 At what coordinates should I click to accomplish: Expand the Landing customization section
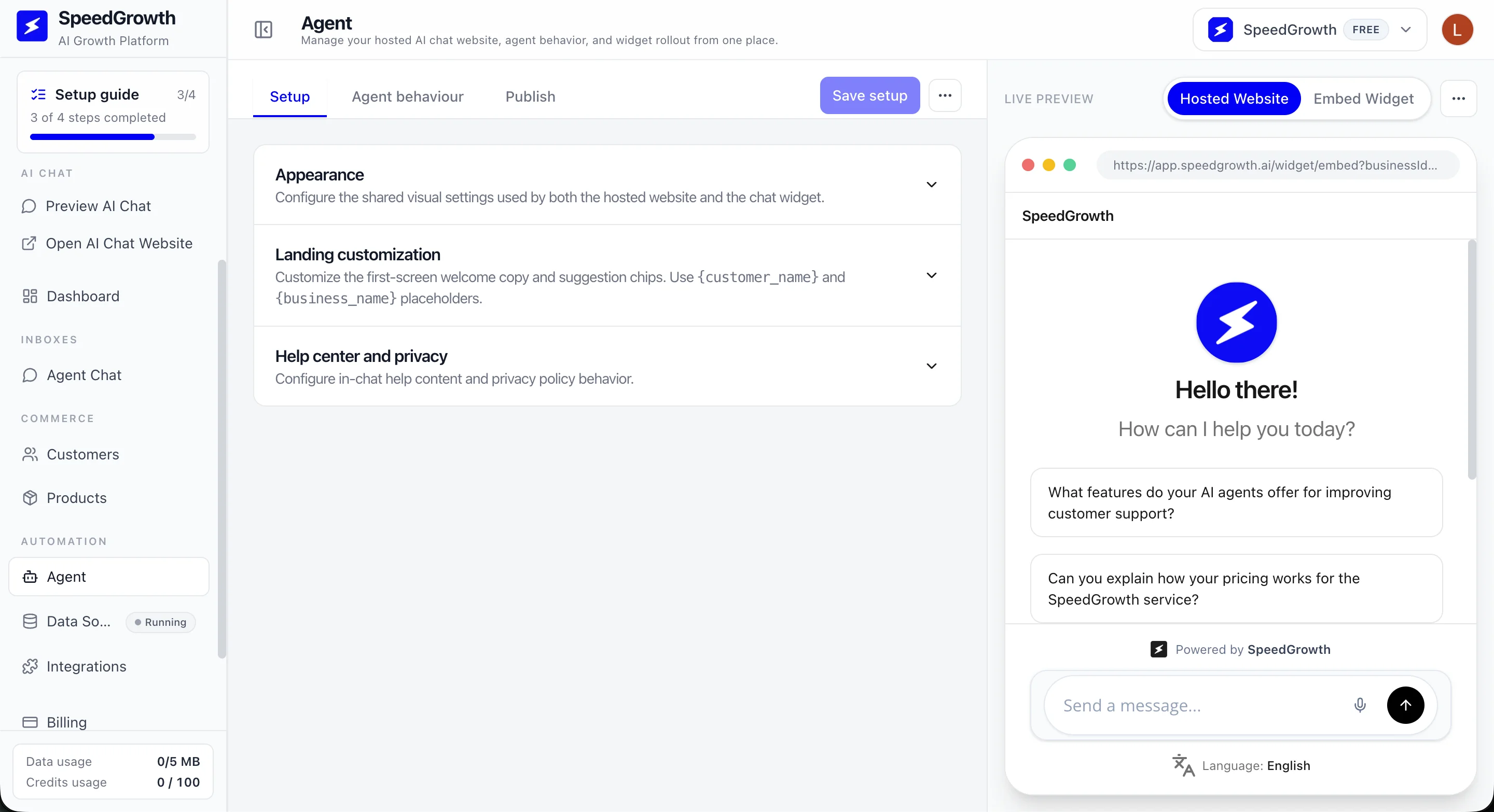[932, 275]
